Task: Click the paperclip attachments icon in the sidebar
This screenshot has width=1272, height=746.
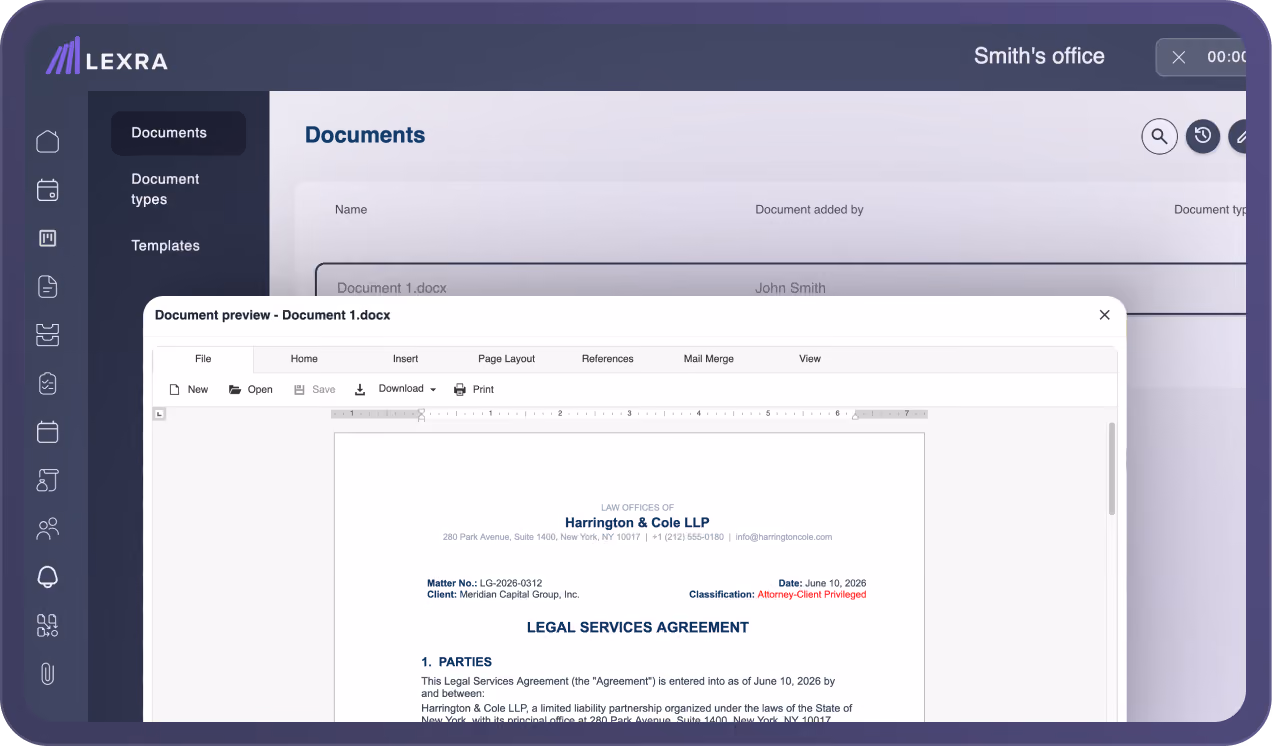Action: point(47,674)
